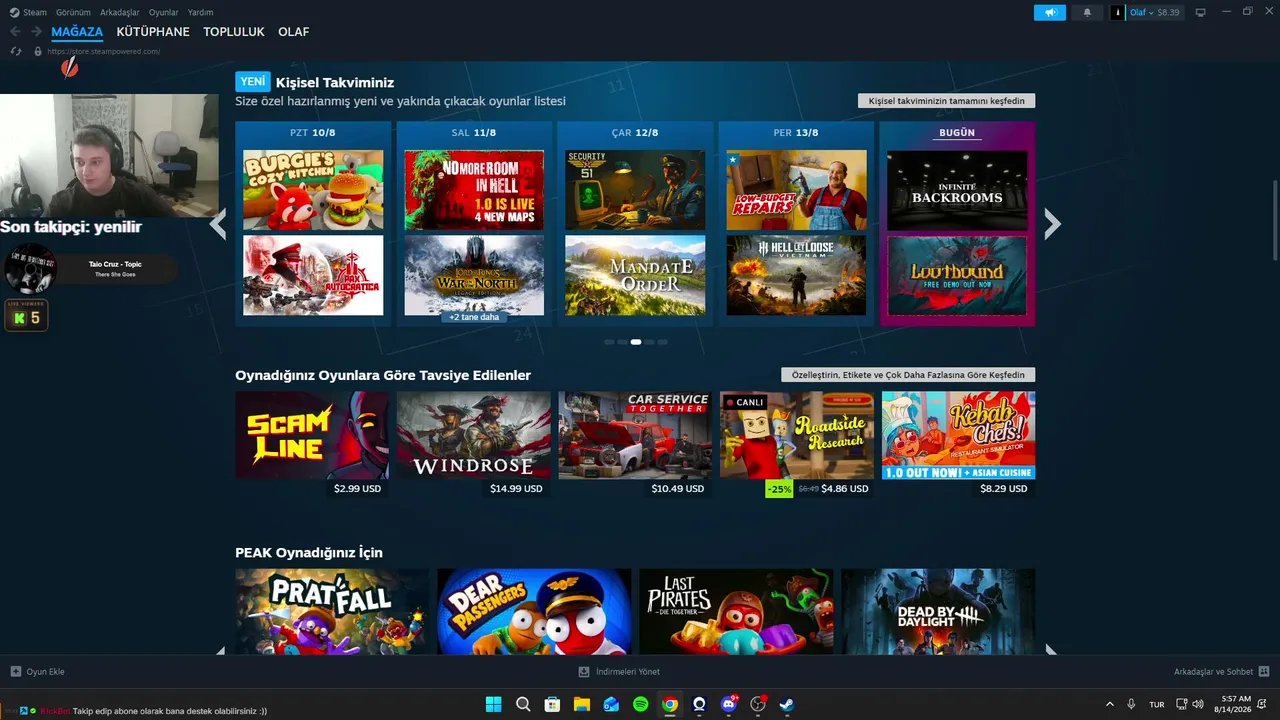The width and height of the screenshot is (1280, 720).
Task: Open Google Chrome from taskbar
Action: point(670,704)
